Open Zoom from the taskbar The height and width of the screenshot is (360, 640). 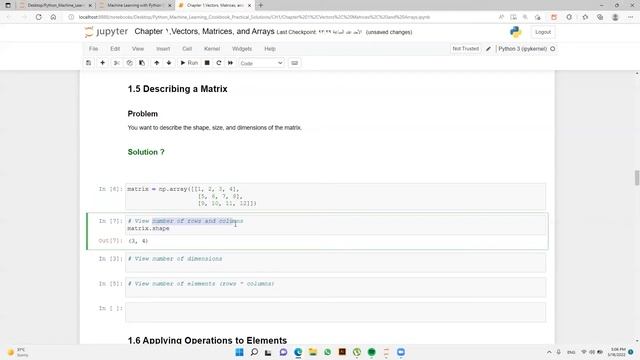[x=401, y=352]
